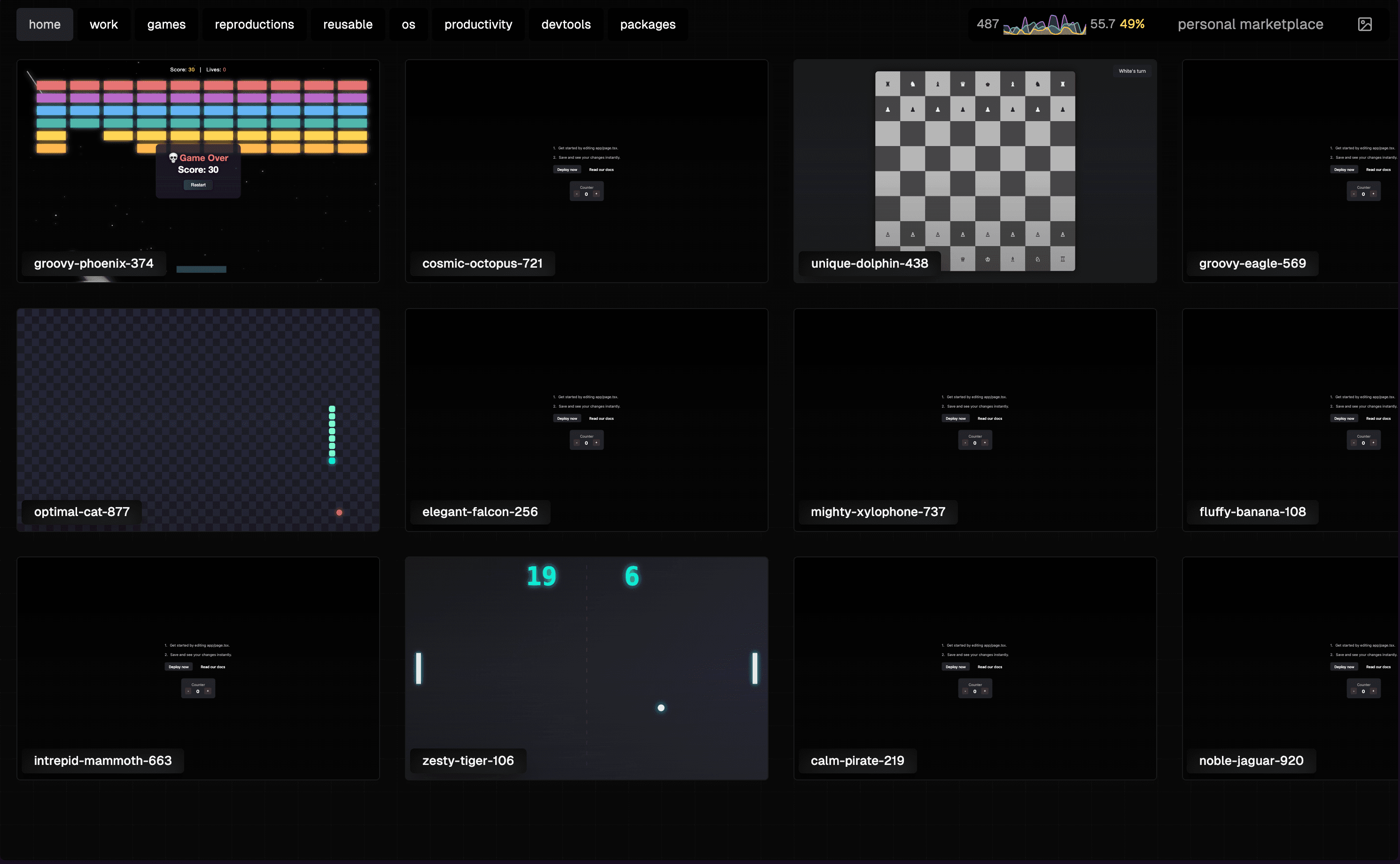Image resolution: width=1400 pixels, height=864 pixels.
Task: Select the white knight on the g-file
Action: 1038,259
